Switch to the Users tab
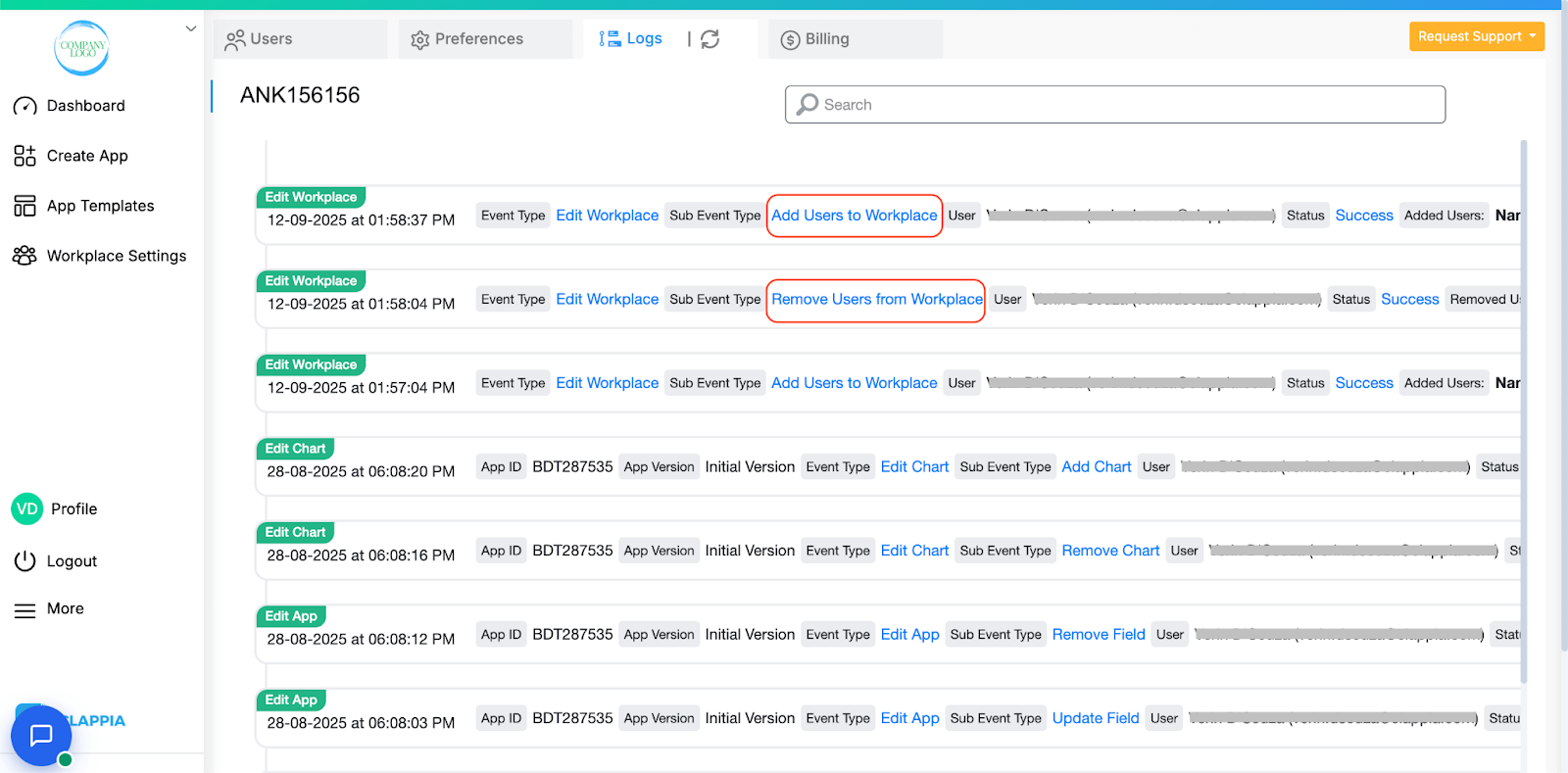This screenshot has width=1568, height=773. (301, 39)
